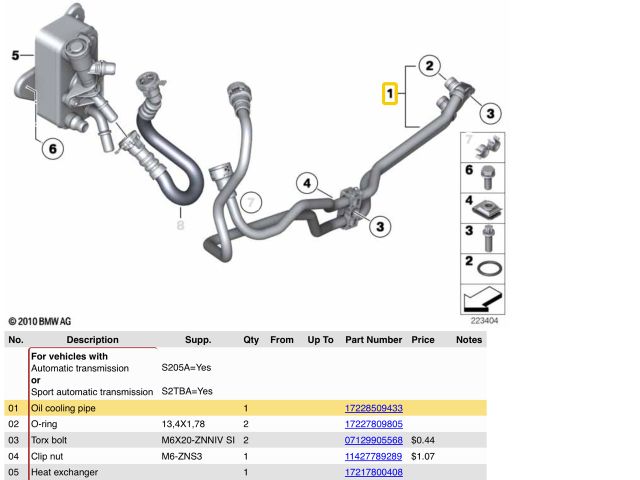Open clip nut part link 11427789289
This screenshot has height=480, width=640.
pos(373,456)
